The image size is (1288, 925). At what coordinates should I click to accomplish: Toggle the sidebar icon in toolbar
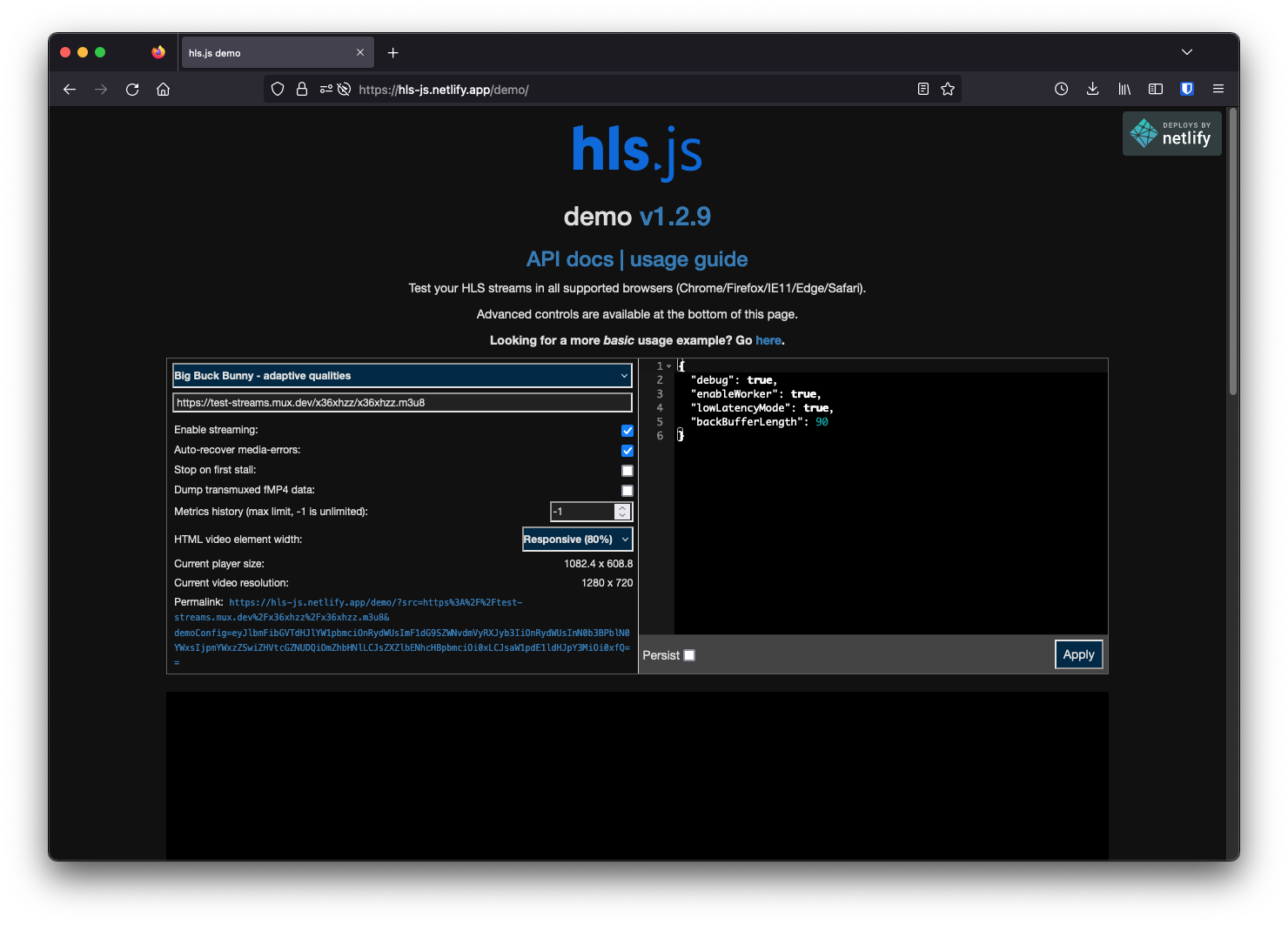pos(1156,89)
